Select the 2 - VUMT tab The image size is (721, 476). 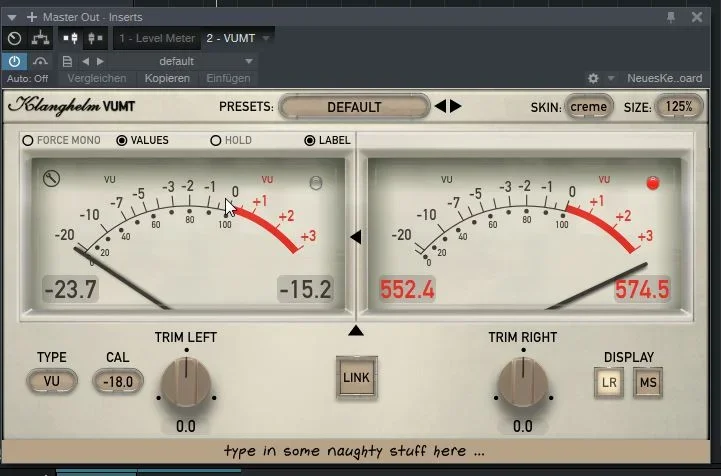coord(230,38)
